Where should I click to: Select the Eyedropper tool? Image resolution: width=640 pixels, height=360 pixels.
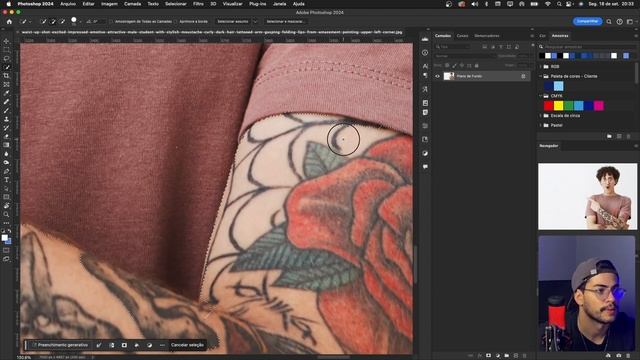6,93
